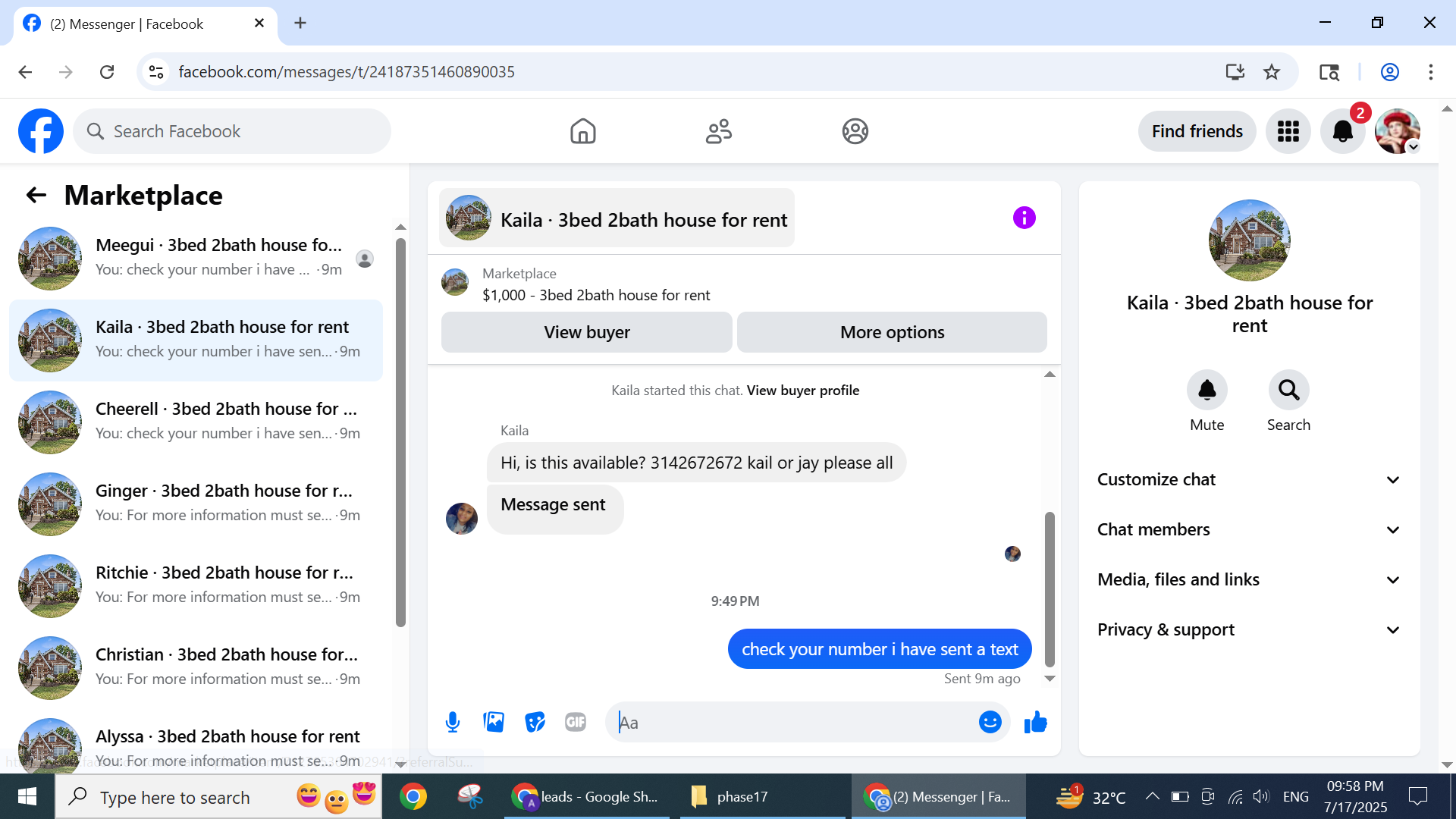Image resolution: width=1456 pixels, height=819 pixels.
Task: Open conversation information purple icon
Action: pos(1024,218)
